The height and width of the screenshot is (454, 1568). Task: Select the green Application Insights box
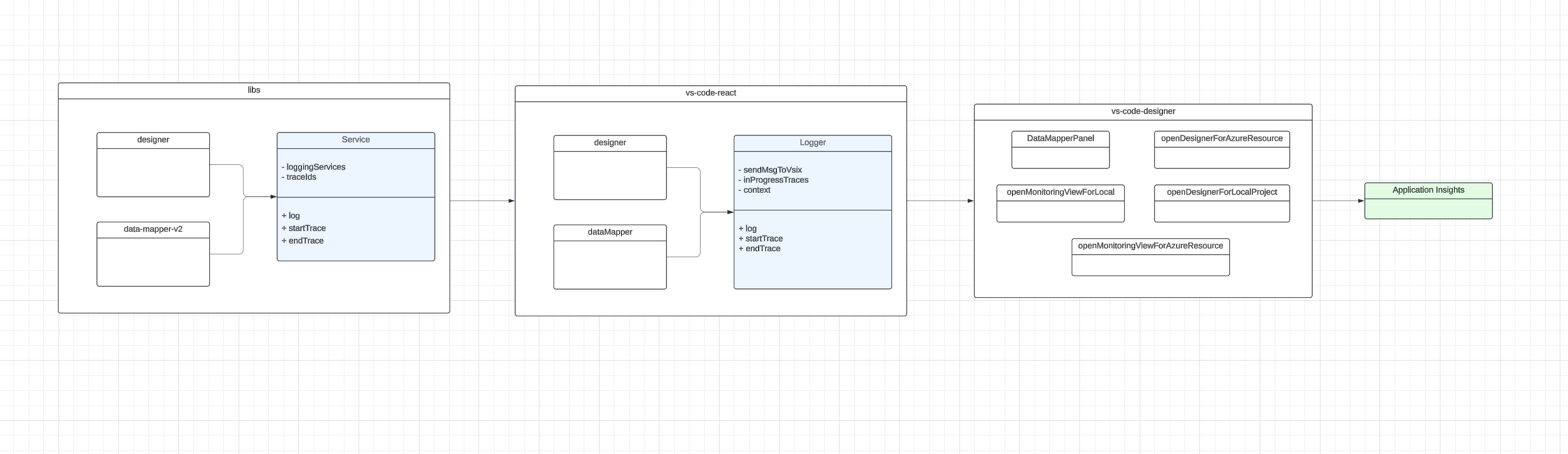(x=1429, y=201)
